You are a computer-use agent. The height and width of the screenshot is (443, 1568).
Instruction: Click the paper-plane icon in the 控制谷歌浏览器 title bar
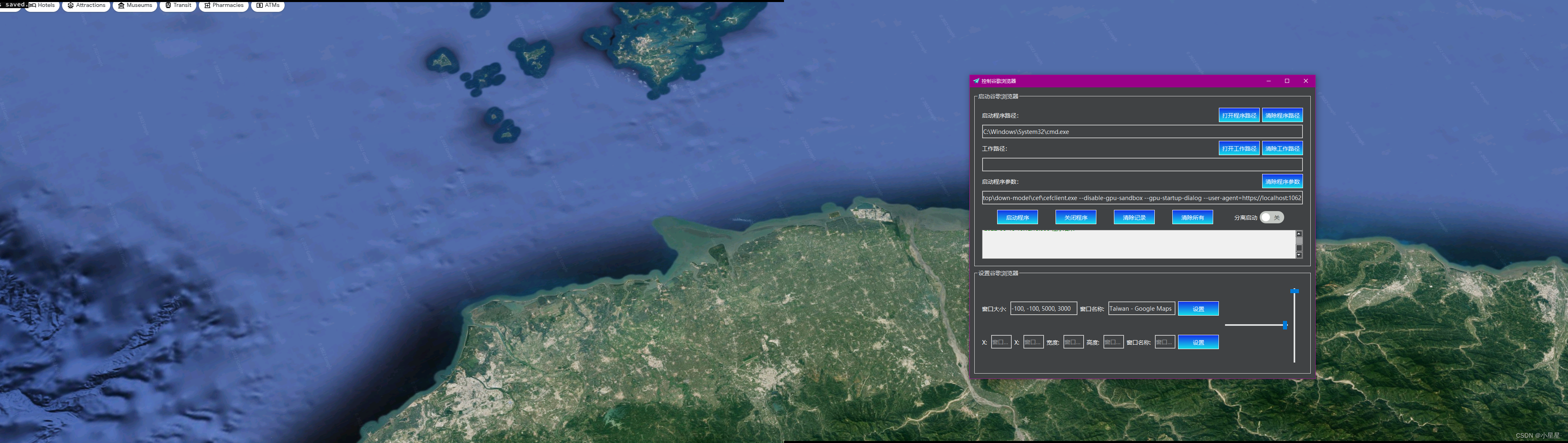(x=976, y=81)
